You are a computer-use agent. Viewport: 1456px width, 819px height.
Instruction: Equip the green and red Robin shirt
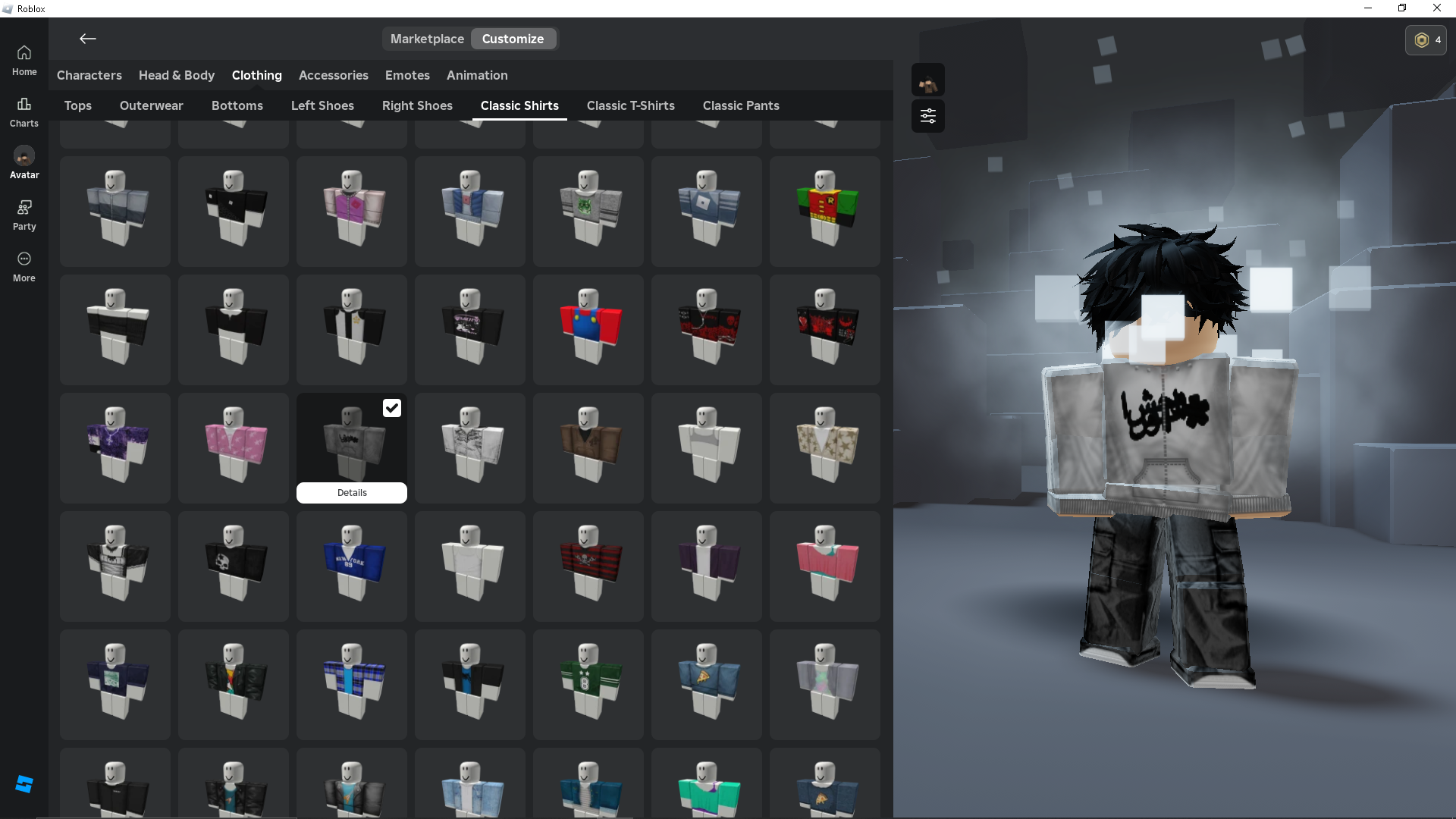(825, 212)
